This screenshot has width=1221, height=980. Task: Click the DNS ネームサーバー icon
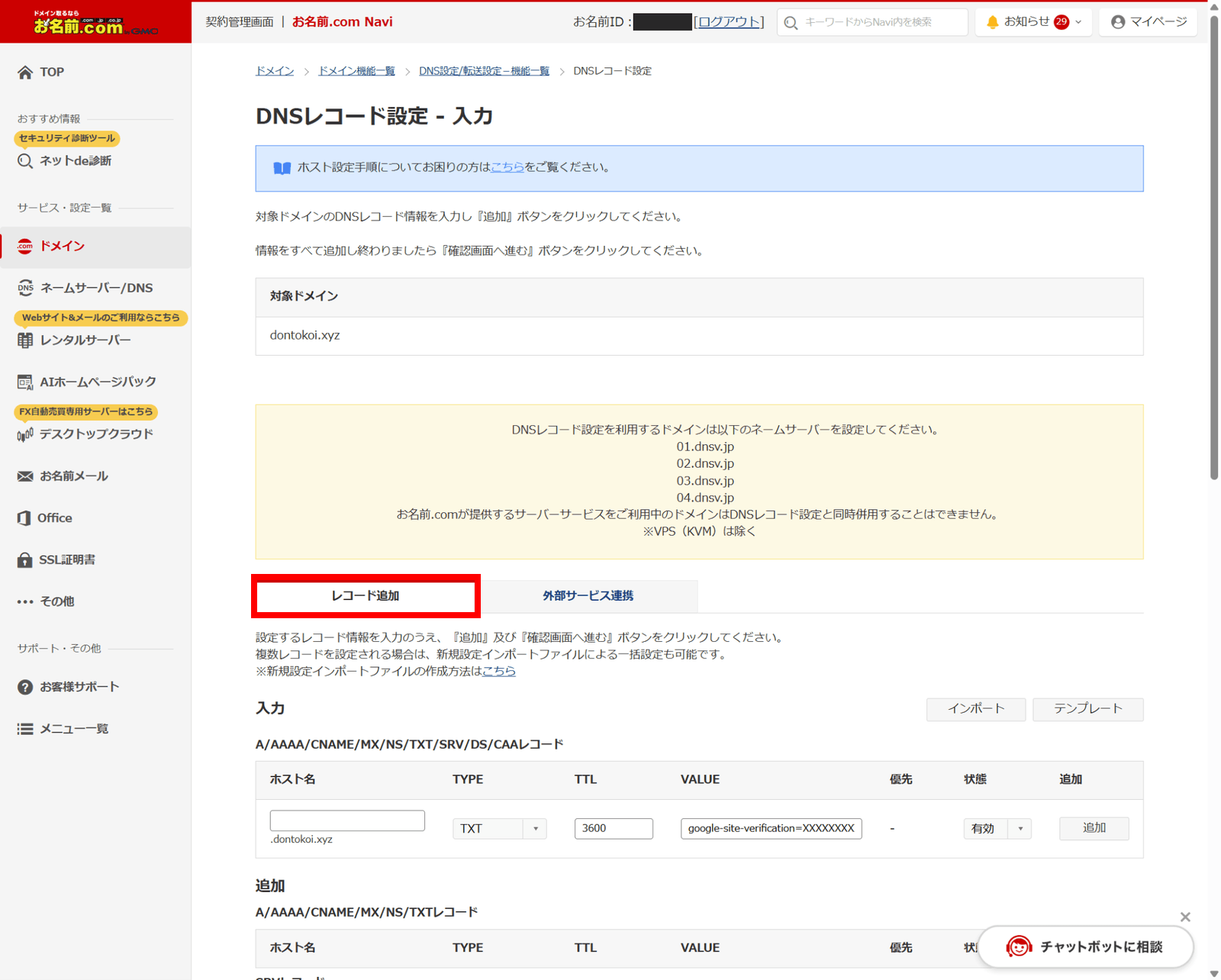tap(25, 288)
